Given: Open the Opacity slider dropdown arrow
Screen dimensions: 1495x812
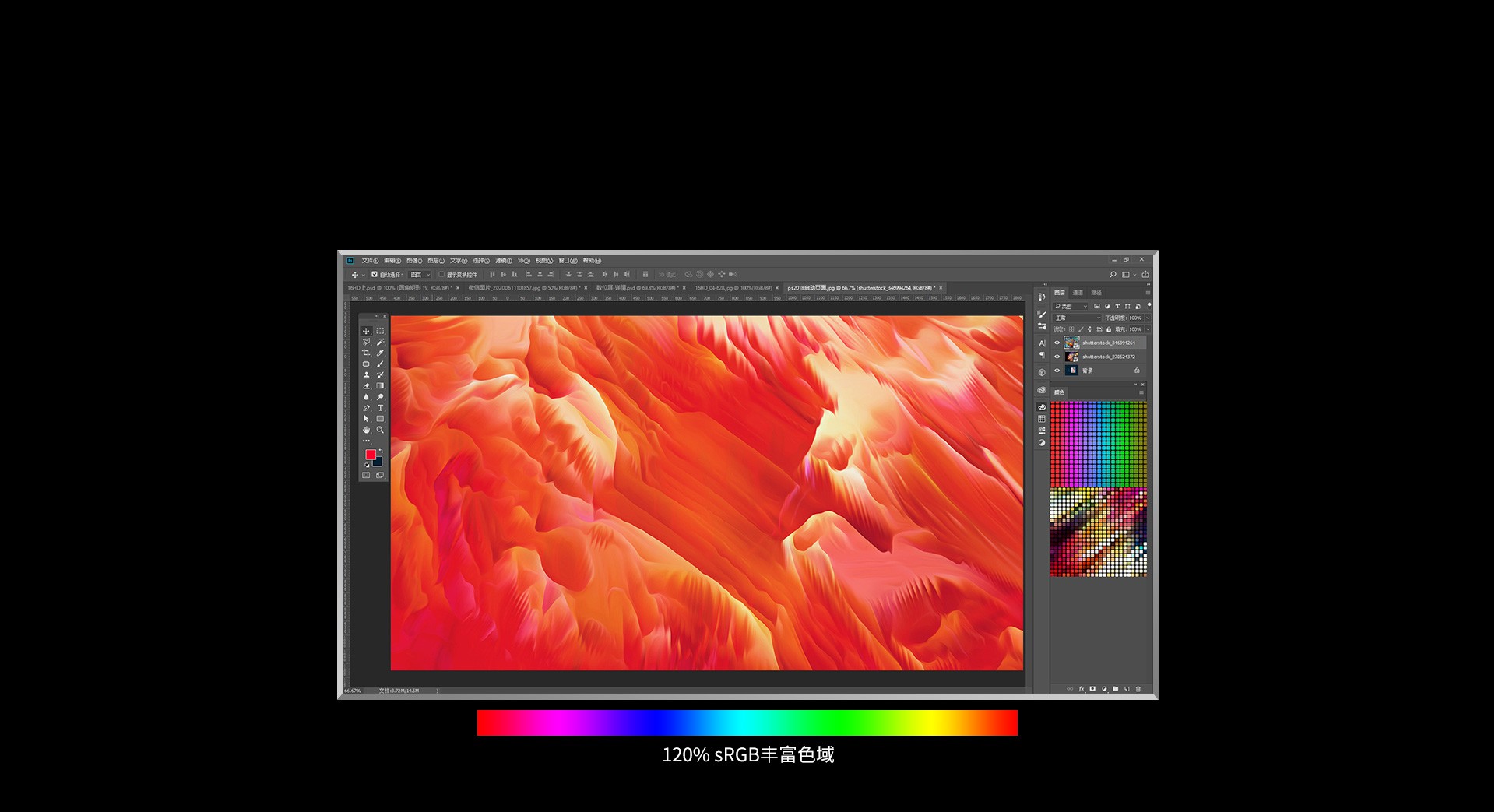Looking at the screenshot, I should coord(1148,318).
